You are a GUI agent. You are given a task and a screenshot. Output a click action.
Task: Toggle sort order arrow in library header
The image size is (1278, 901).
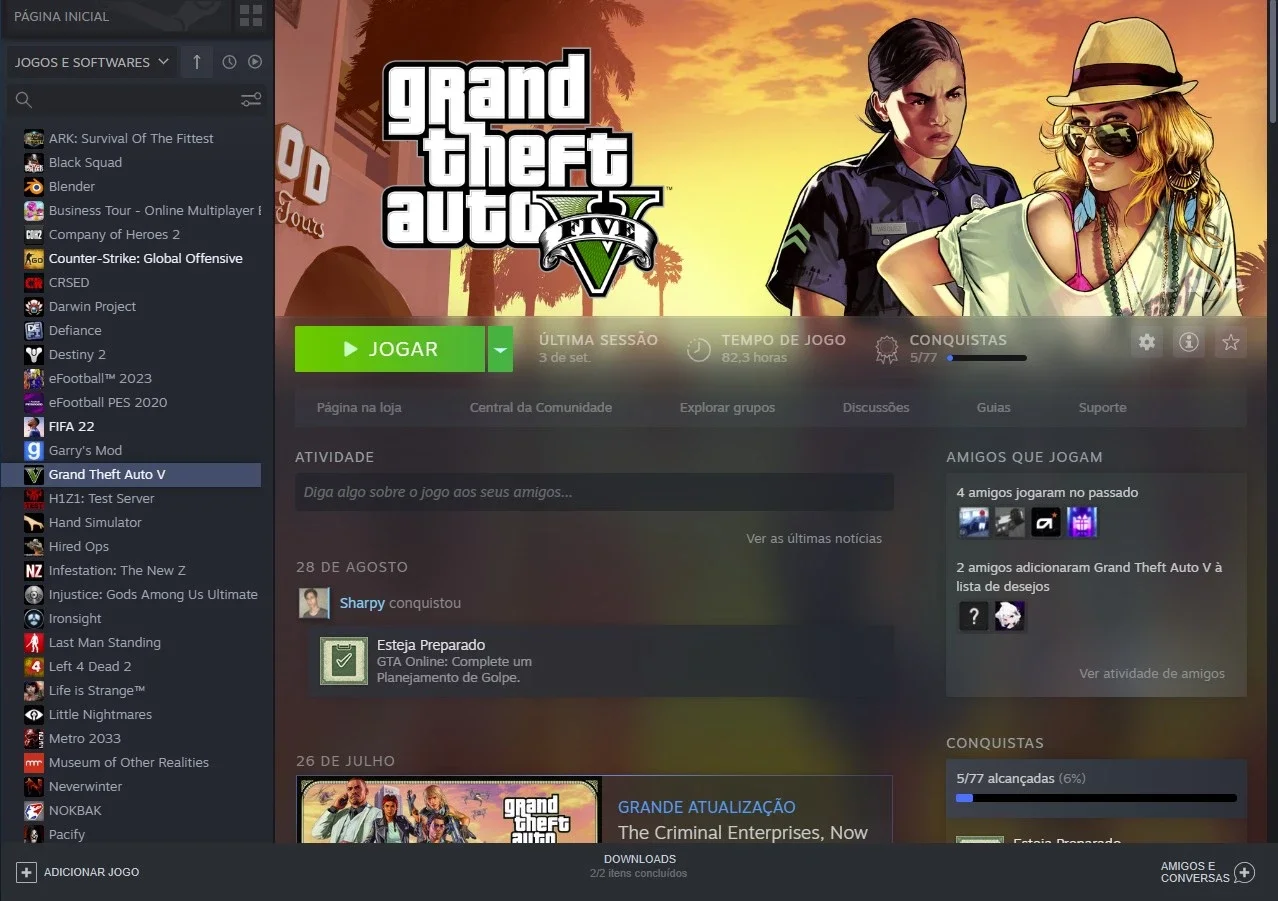[196, 62]
